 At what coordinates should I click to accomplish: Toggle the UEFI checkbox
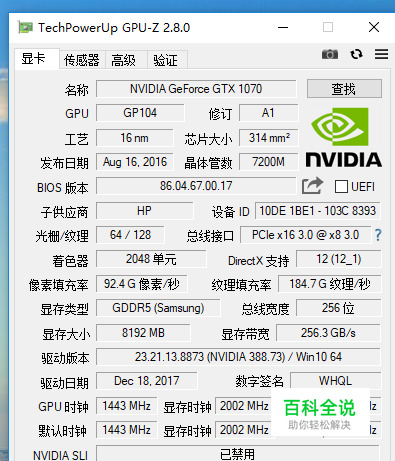tap(341, 186)
